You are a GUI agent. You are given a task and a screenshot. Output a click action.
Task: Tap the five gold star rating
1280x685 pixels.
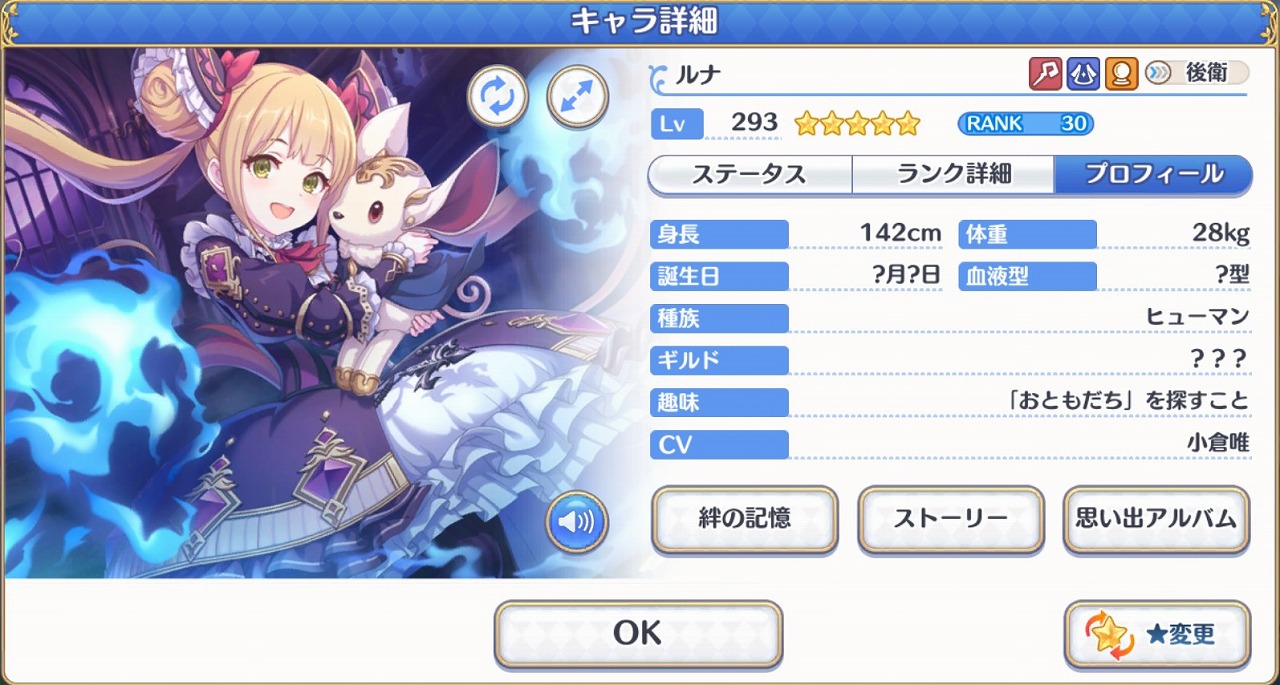(857, 124)
